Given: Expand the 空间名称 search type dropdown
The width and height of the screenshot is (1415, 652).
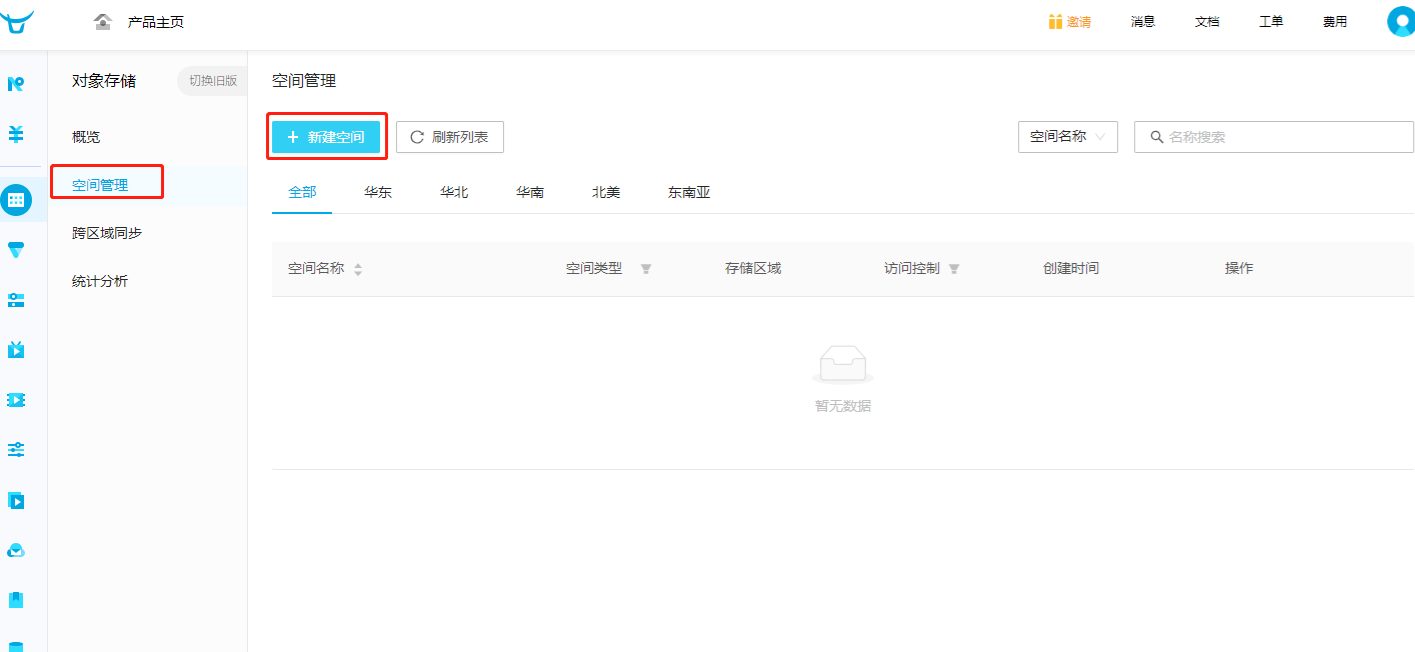Looking at the screenshot, I should click(1068, 137).
